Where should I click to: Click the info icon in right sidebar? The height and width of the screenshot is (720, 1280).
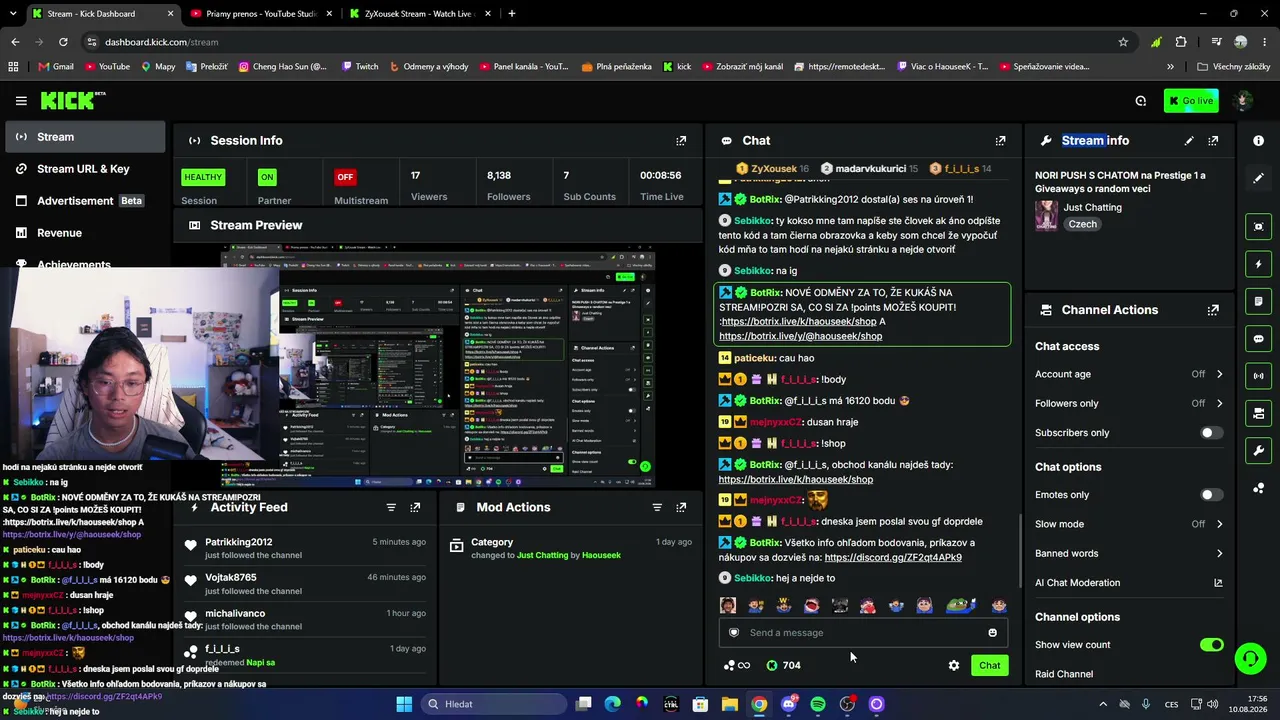(1258, 141)
